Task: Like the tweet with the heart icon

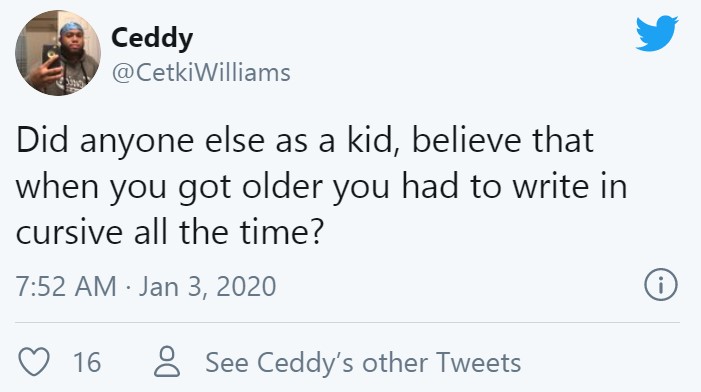Action: (34, 361)
